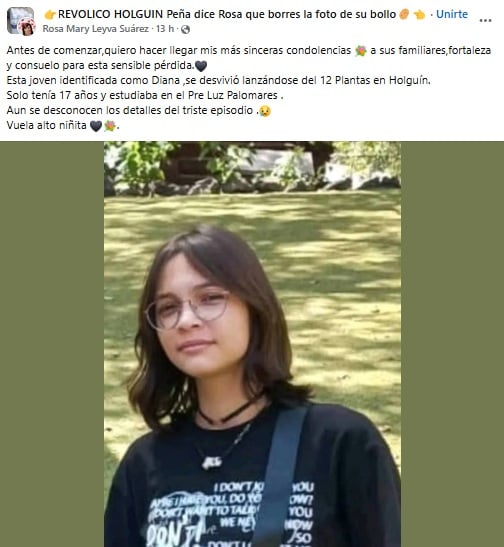Click the bread emoji after bollo
The width and height of the screenshot is (504, 547).
pos(404,15)
